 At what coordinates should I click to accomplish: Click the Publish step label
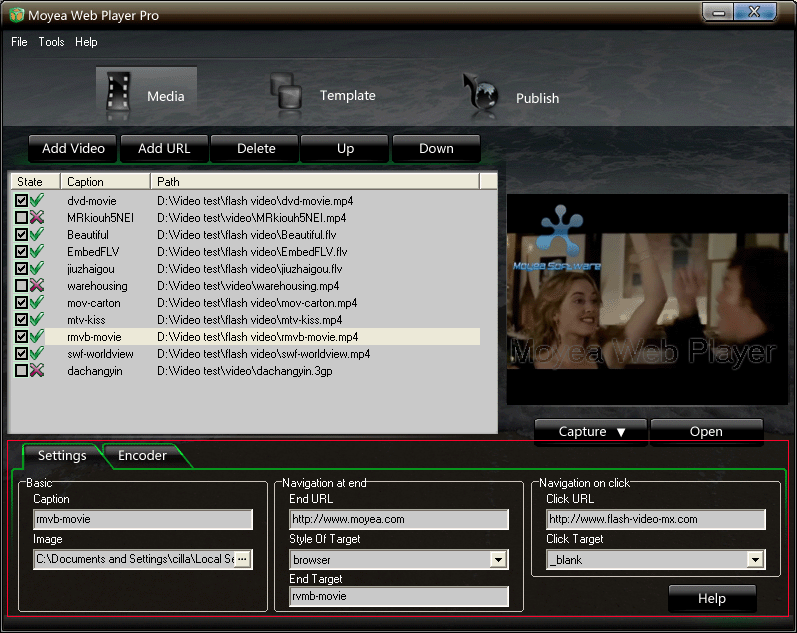coord(537,98)
